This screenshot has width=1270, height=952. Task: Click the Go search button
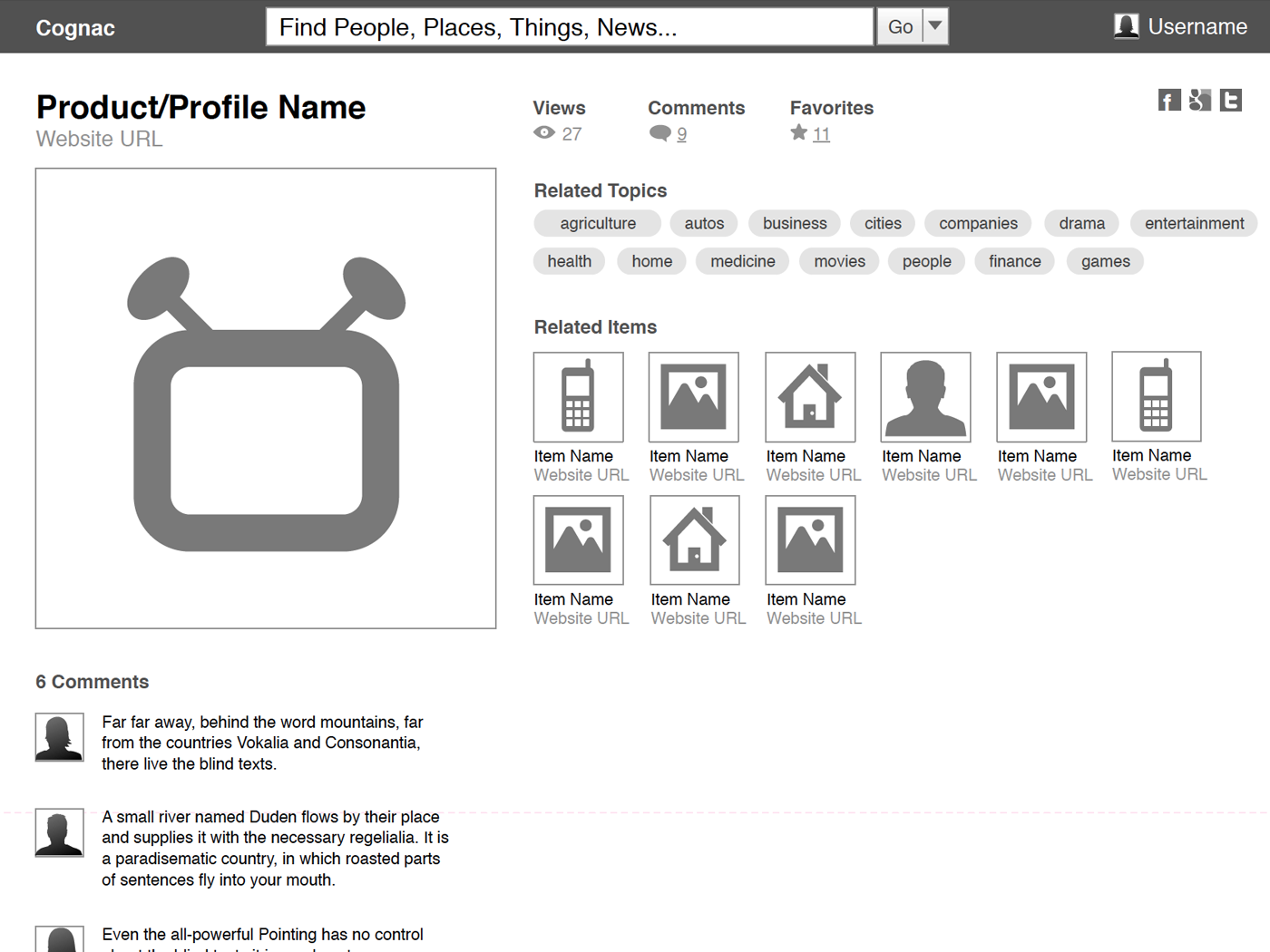click(x=900, y=26)
